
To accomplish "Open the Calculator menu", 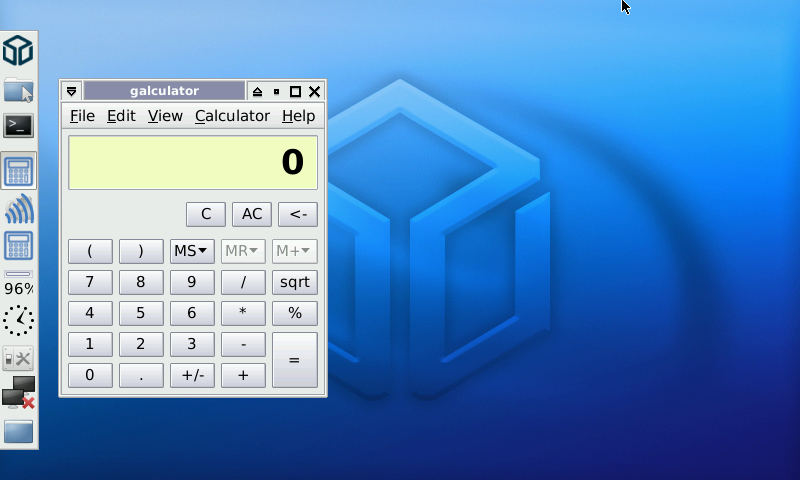I will point(232,116).
